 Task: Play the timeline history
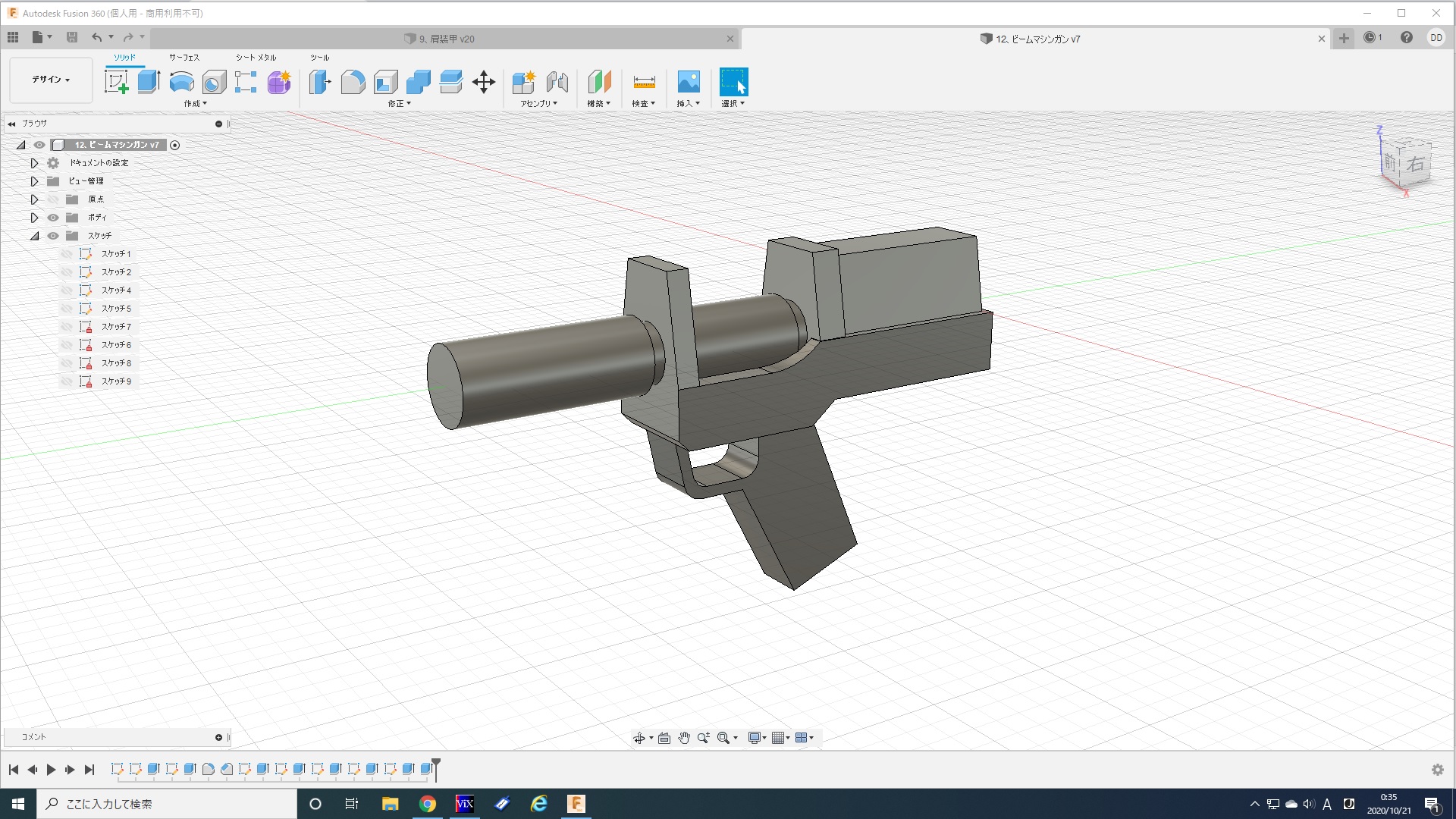pos(51,770)
